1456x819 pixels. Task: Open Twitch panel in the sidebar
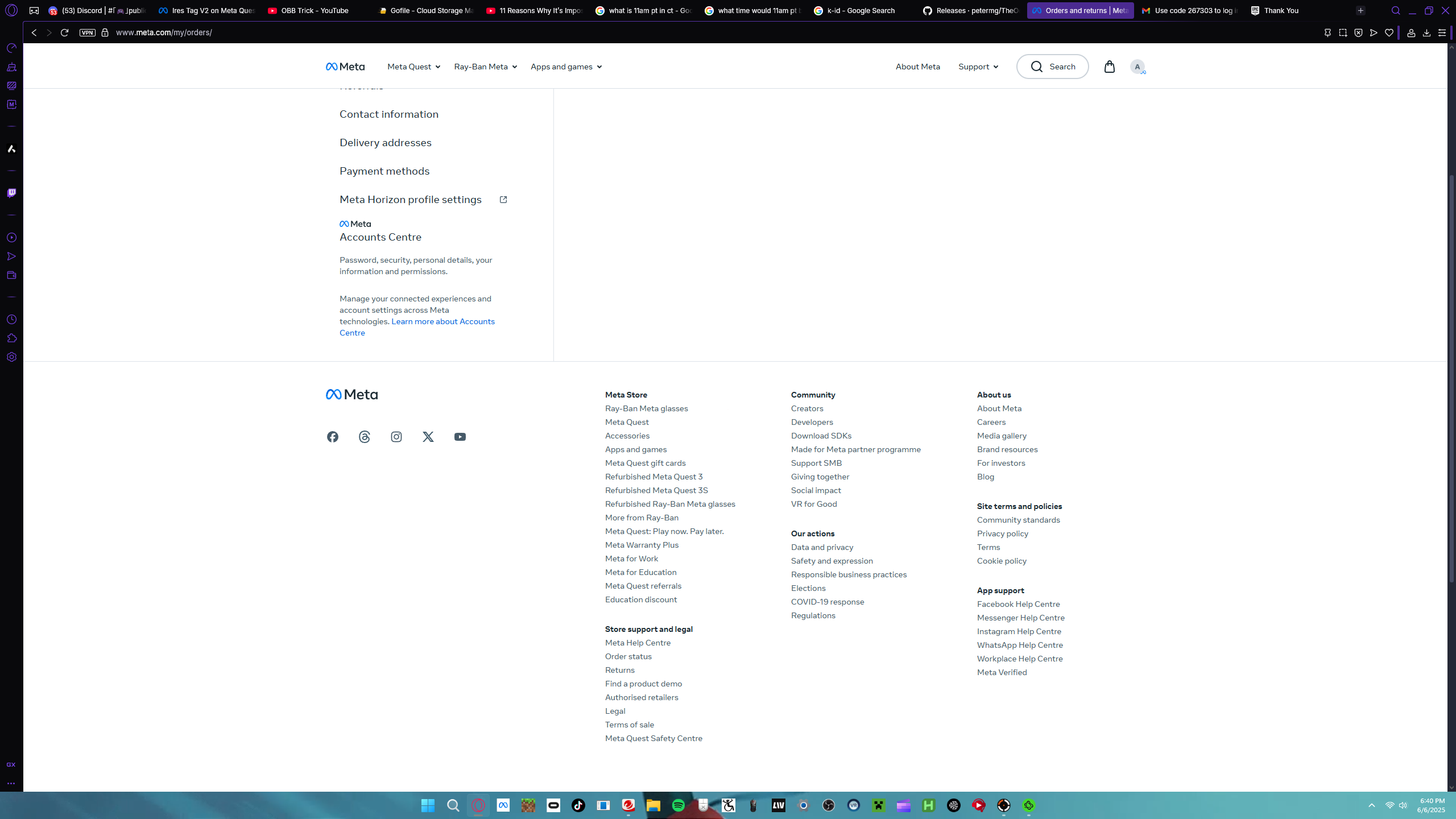(x=11, y=193)
